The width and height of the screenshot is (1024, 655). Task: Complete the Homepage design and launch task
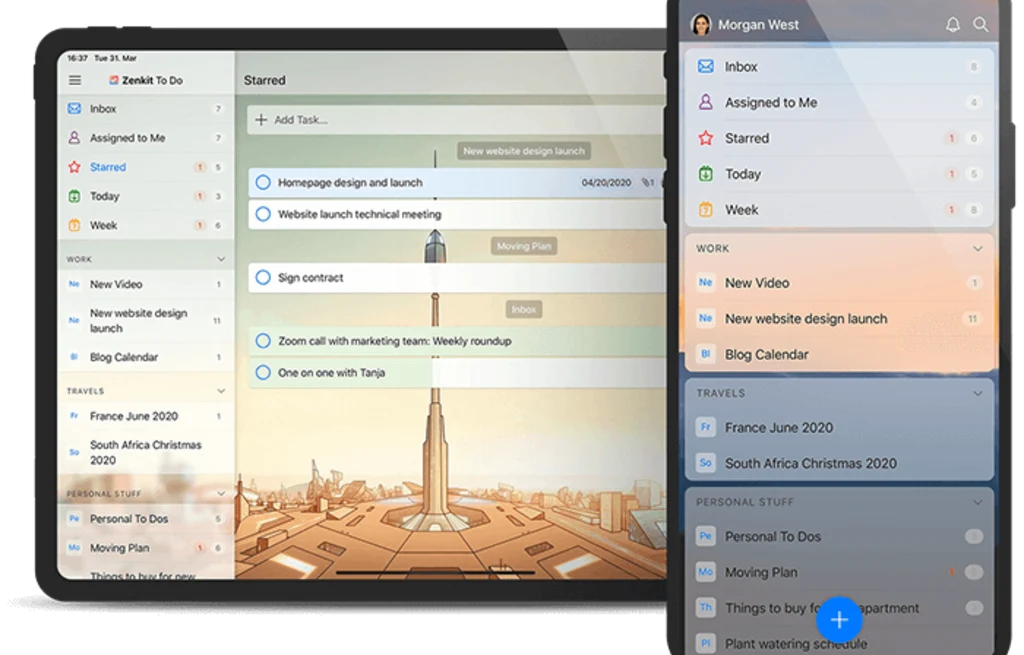click(x=263, y=182)
